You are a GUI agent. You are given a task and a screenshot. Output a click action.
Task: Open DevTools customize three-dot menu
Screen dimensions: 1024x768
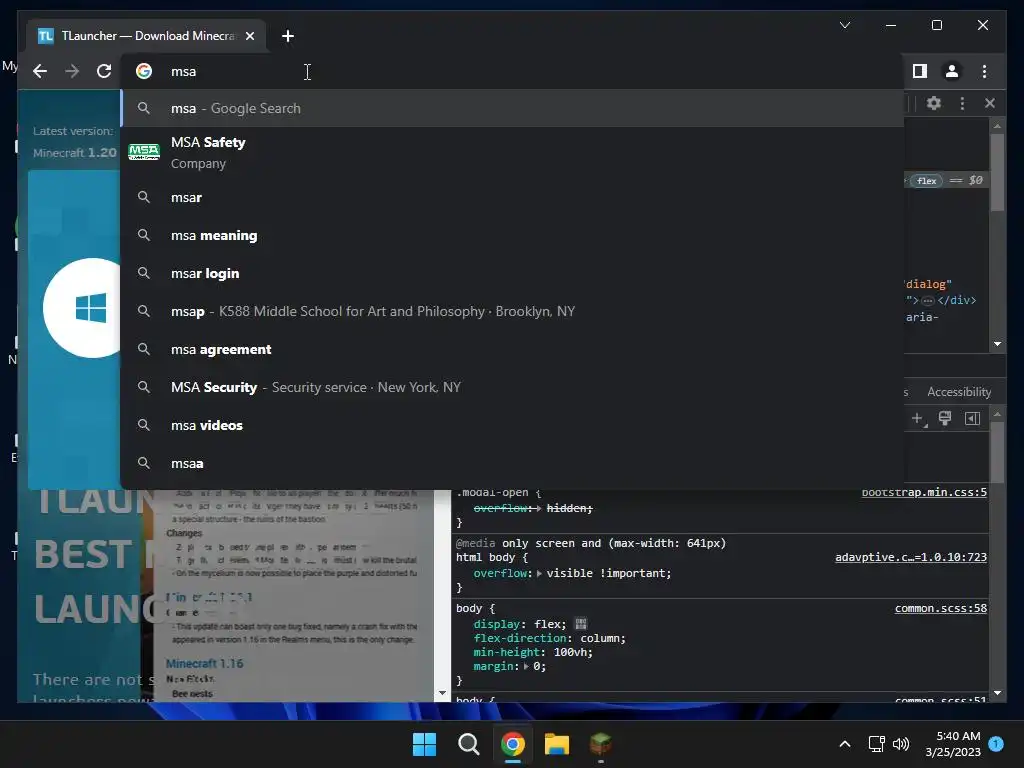coord(962,103)
